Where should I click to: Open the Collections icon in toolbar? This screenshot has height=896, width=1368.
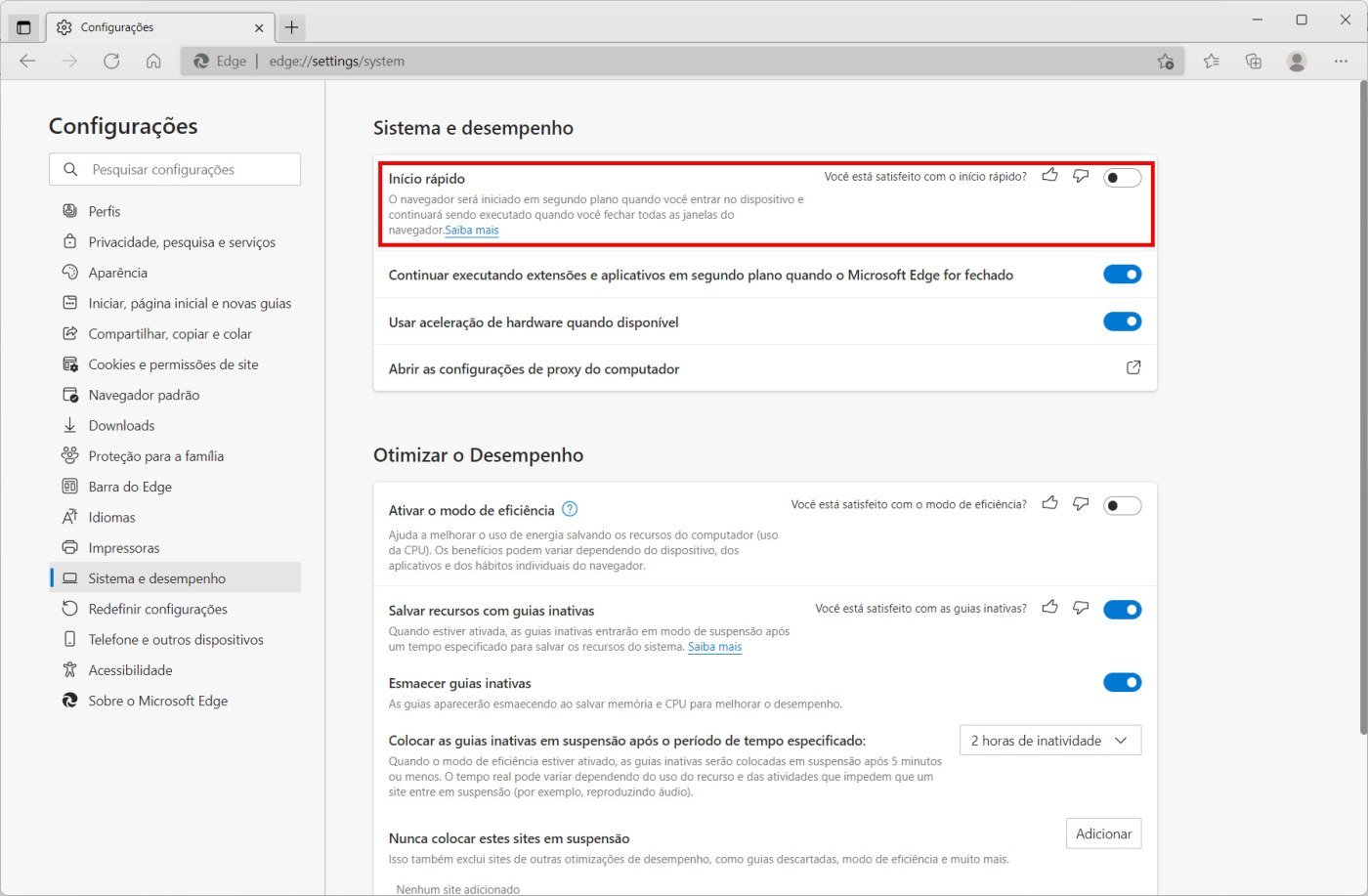coord(1254,61)
